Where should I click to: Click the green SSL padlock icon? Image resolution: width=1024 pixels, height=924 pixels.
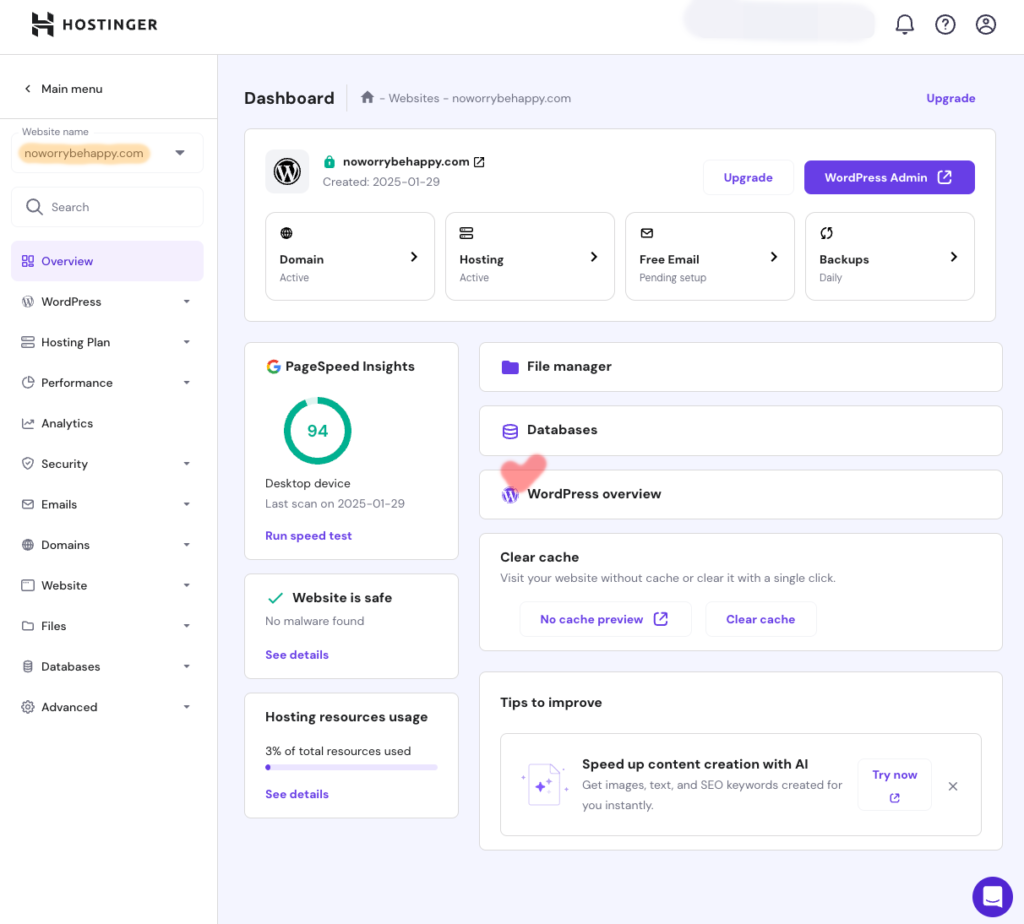click(x=329, y=161)
